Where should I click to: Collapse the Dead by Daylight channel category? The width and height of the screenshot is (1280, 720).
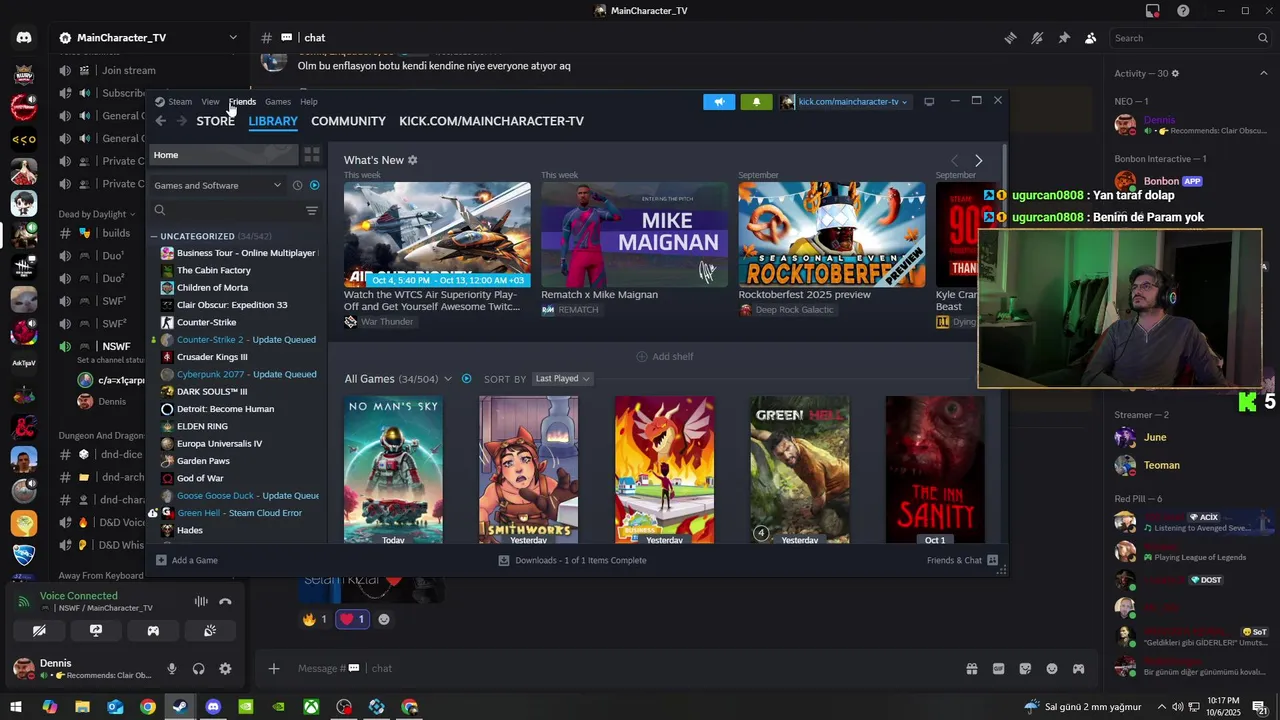click(97, 214)
